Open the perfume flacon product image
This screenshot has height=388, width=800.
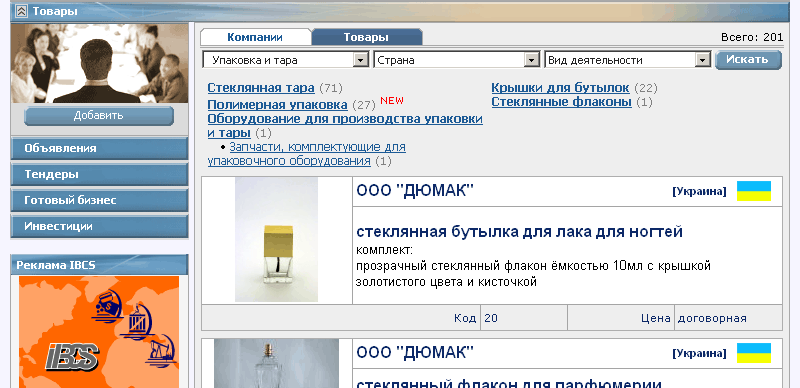[277, 363]
